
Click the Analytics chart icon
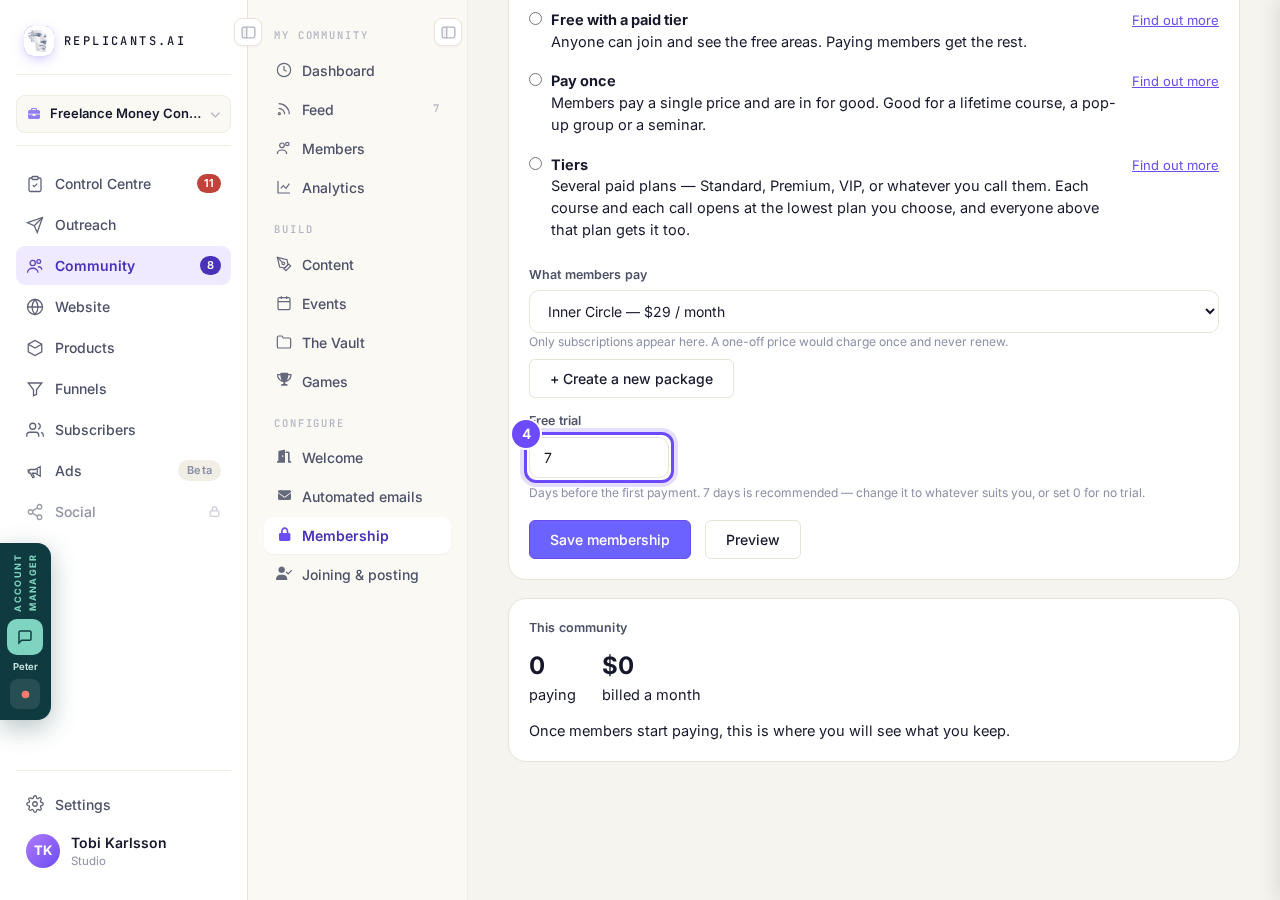tap(284, 187)
